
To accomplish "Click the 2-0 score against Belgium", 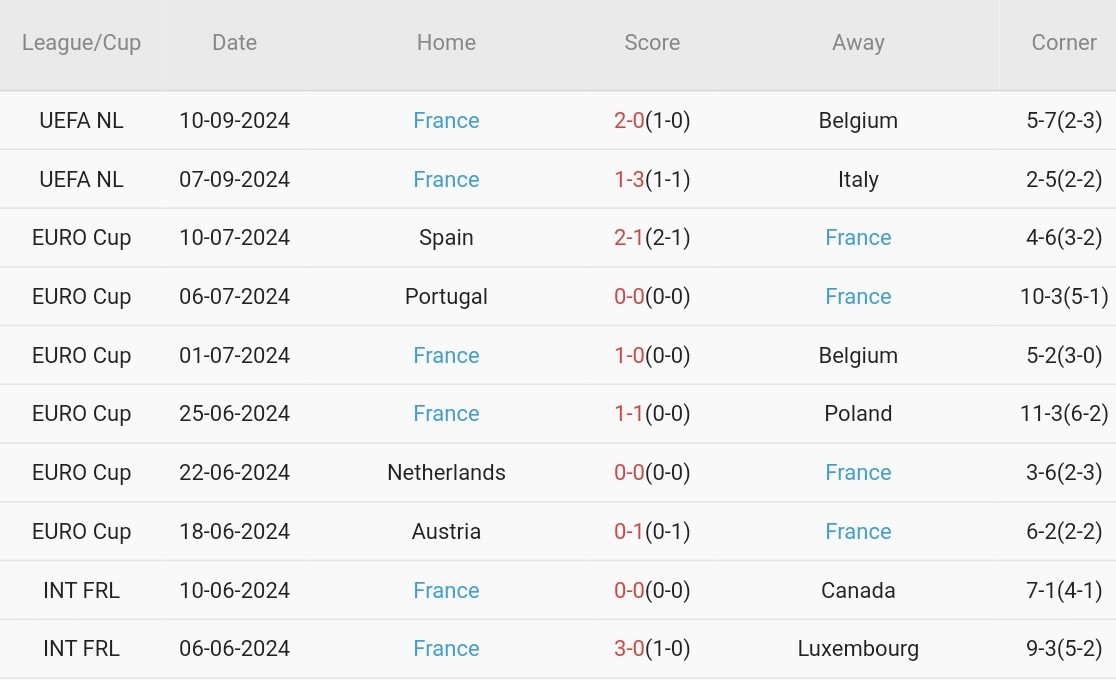I will coord(630,121).
